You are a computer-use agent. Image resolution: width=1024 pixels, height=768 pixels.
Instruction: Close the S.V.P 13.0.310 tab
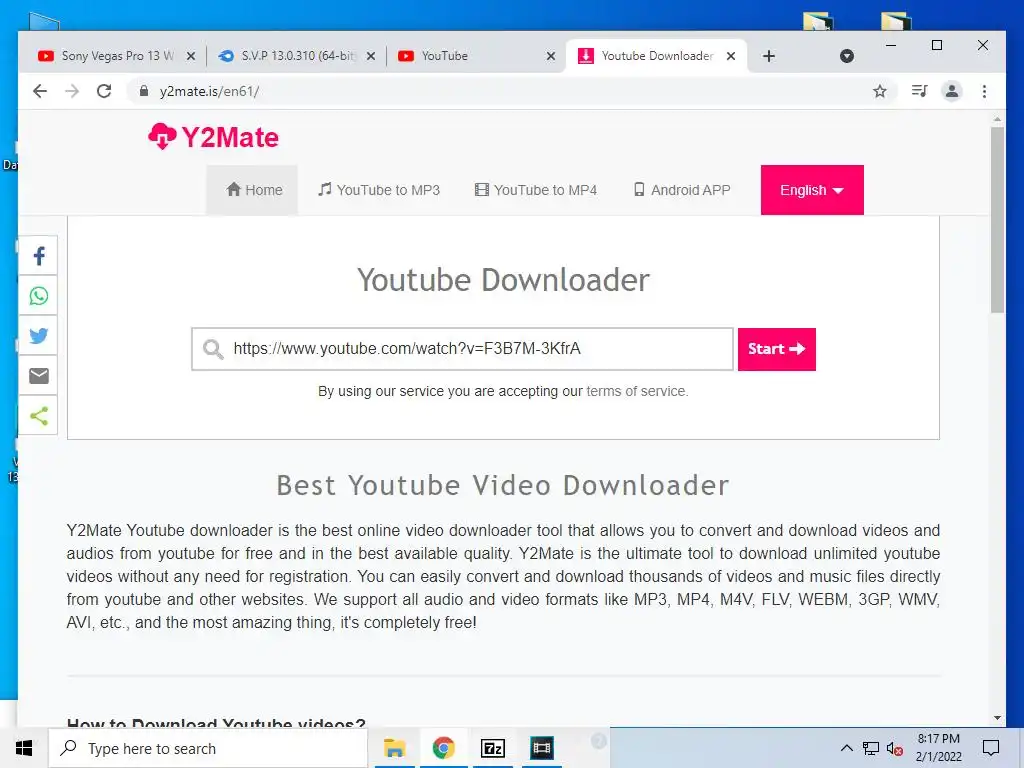[371, 56]
